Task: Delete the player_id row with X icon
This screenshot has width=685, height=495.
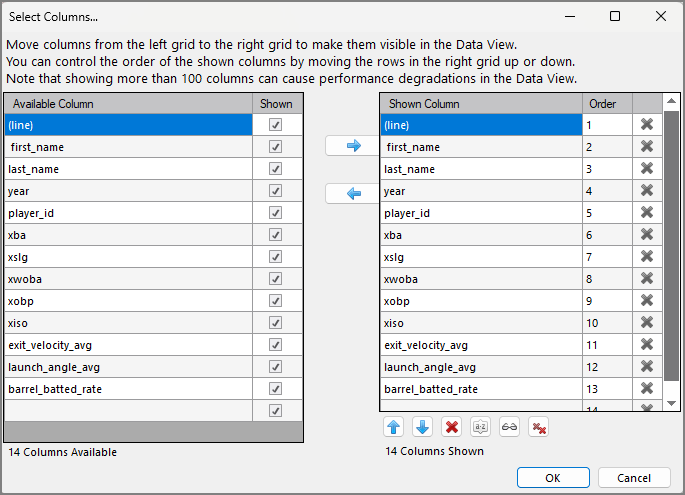Action: pos(647,213)
